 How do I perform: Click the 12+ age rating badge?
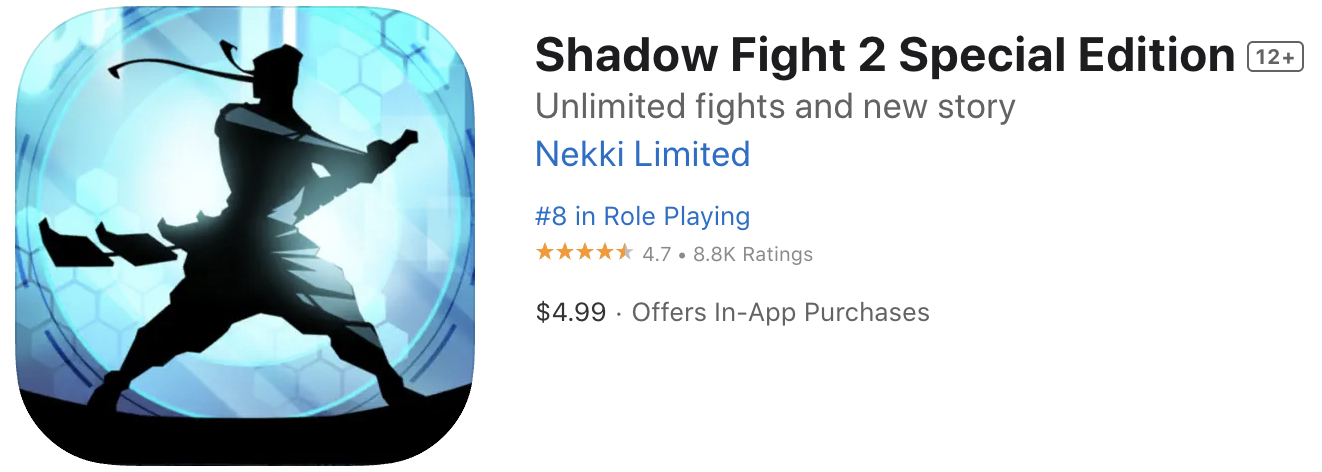click(1275, 58)
